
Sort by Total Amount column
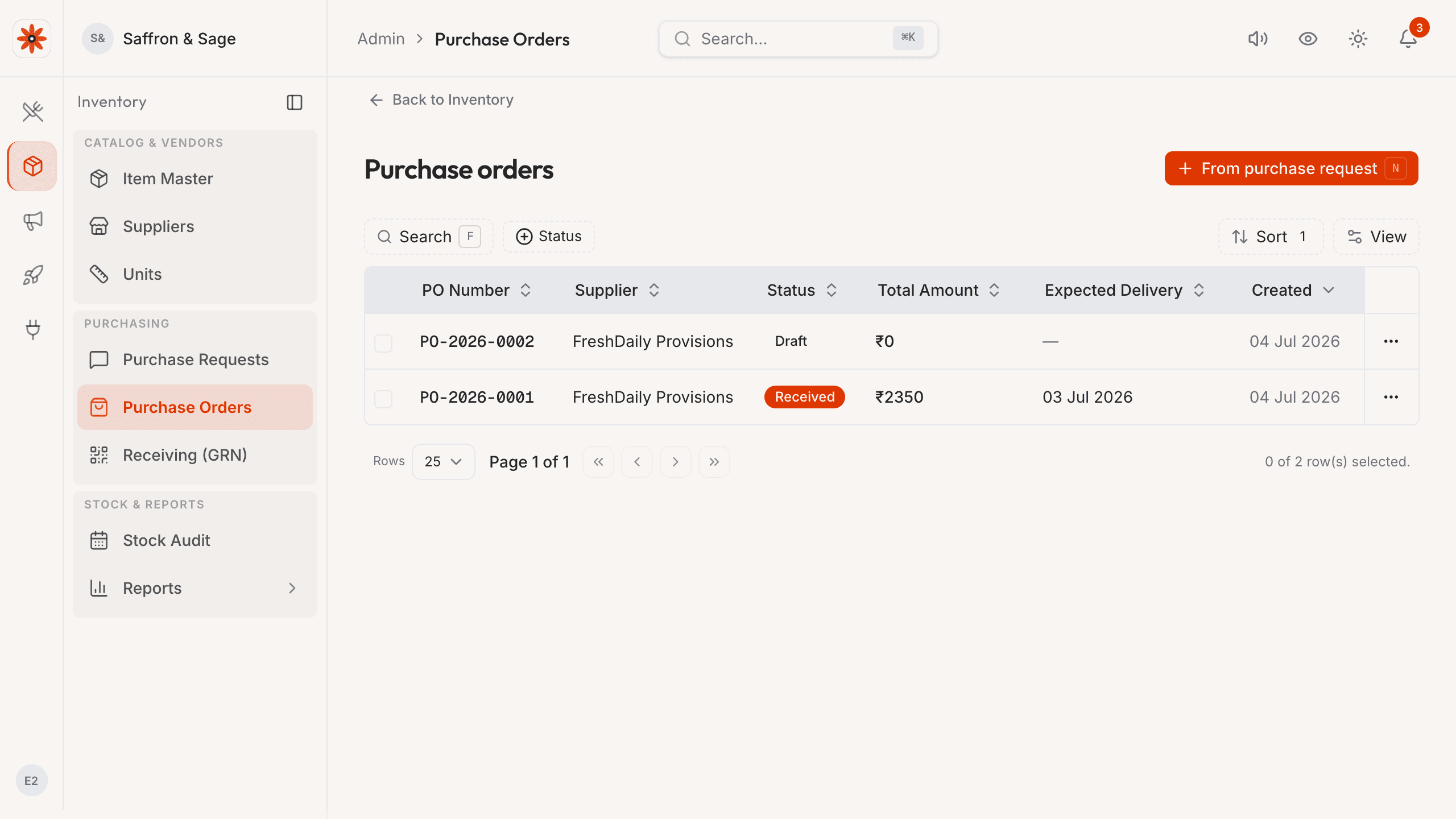pyautogui.click(x=938, y=290)
